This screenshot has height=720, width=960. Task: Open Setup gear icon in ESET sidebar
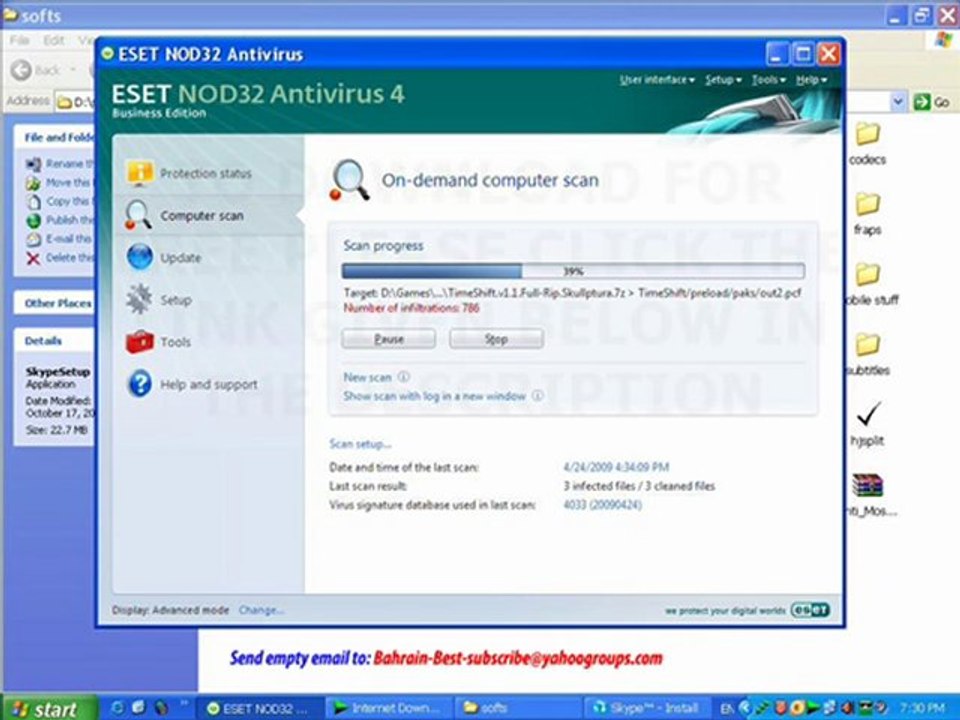(139, 299)
